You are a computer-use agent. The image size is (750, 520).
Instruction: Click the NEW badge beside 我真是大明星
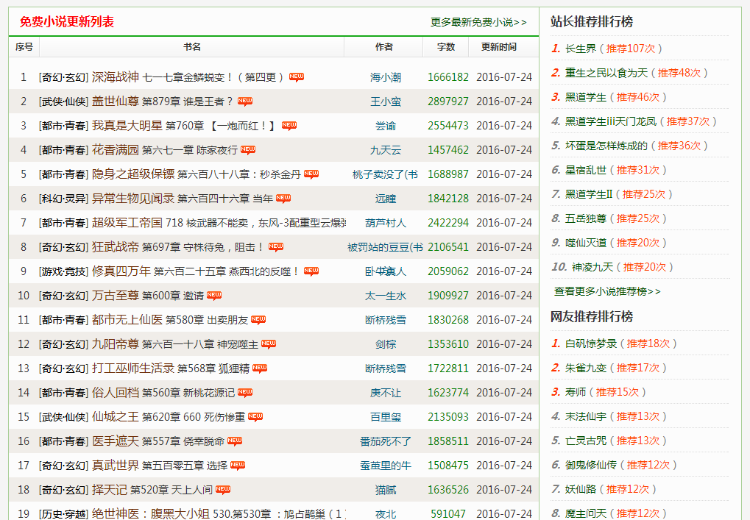point(289,126)
